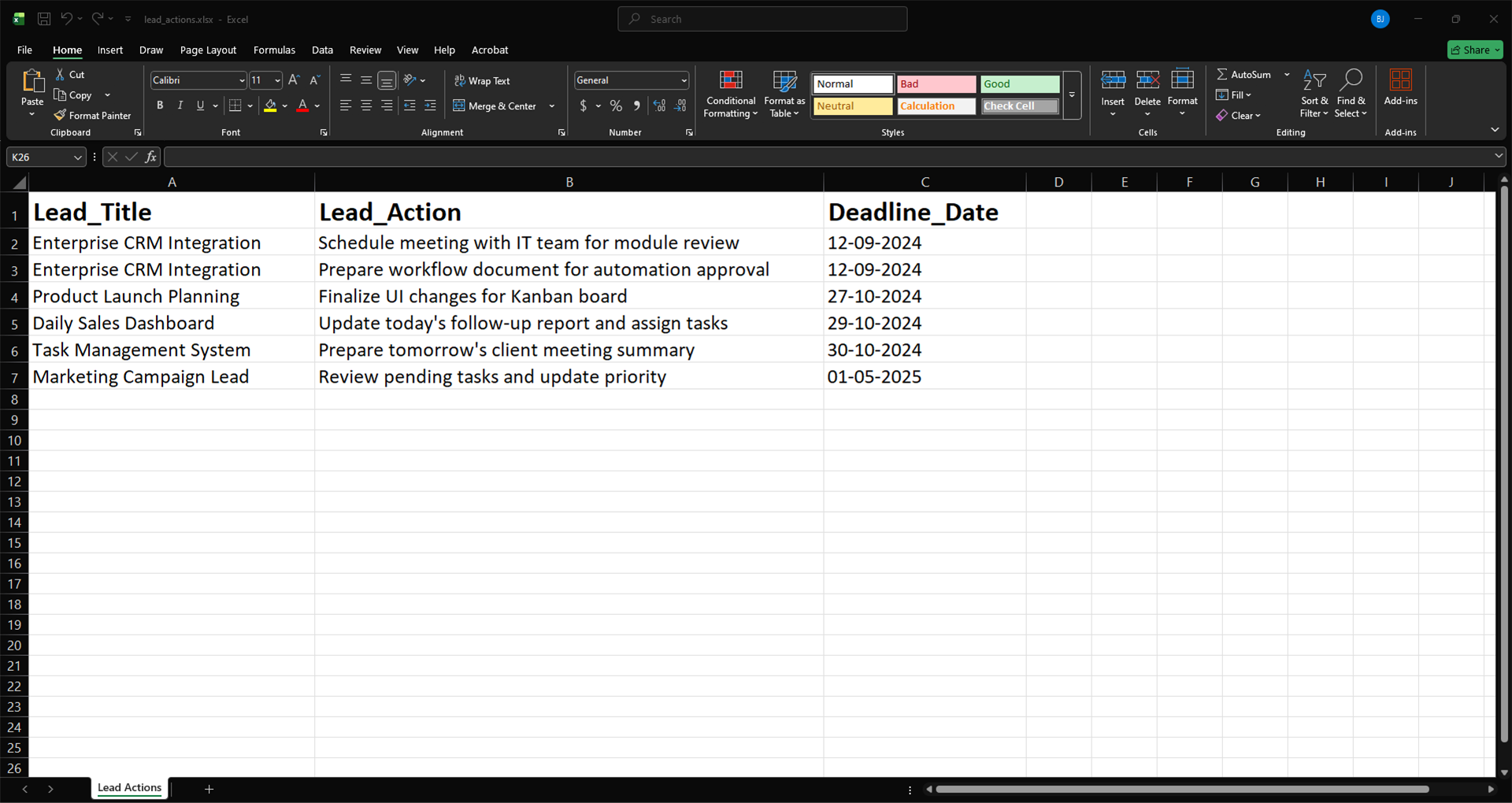Click the Increase Font Size icon
1512x803 pixels.
[x=294, y=80]
